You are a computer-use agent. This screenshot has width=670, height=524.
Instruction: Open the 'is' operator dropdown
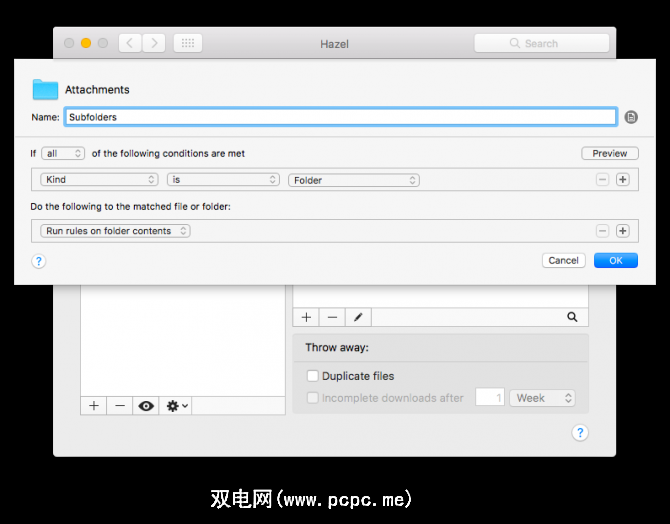[223, 180]
